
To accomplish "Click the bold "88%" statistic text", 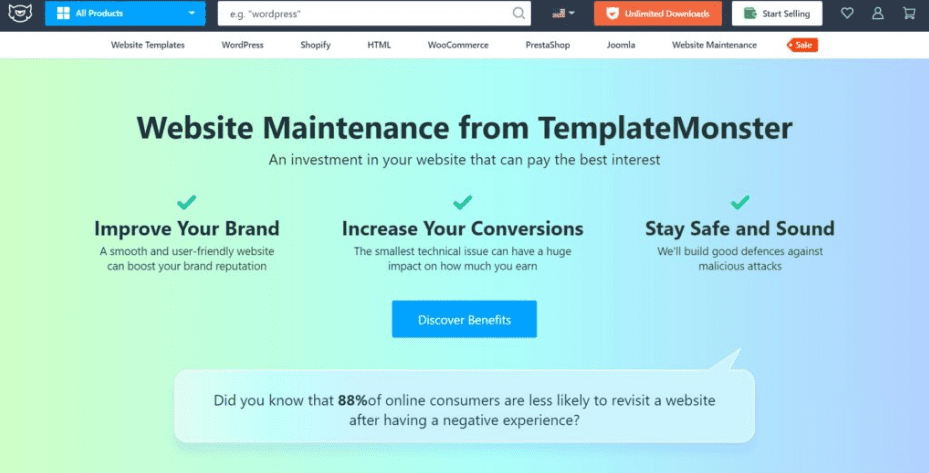I will pos(353,400).
